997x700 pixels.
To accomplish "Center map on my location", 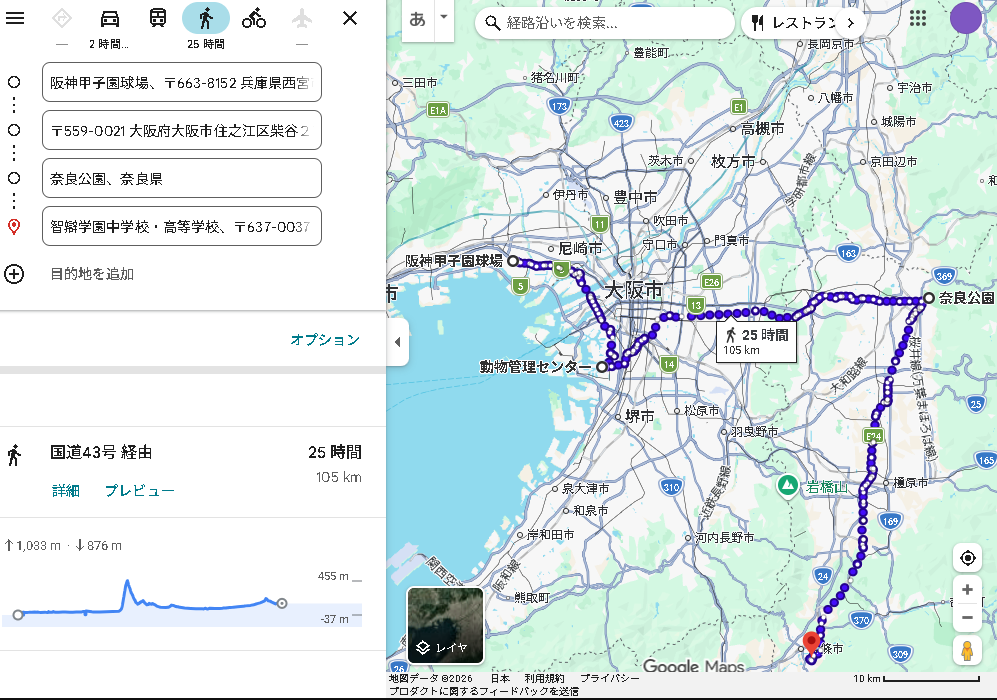I will pyautogui.click(x=967, y=558).
